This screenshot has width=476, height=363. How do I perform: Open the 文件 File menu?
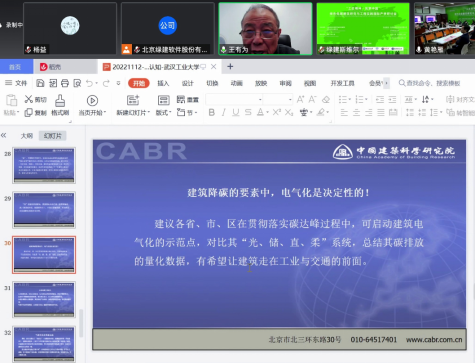pos(16,83)
